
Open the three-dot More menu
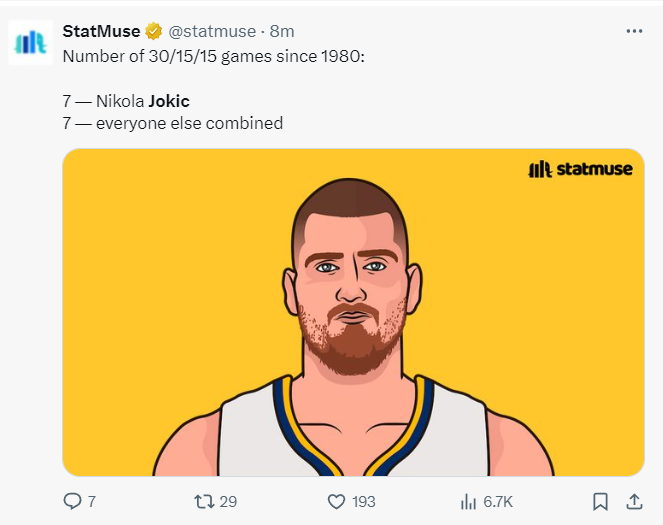pos(634,31)
